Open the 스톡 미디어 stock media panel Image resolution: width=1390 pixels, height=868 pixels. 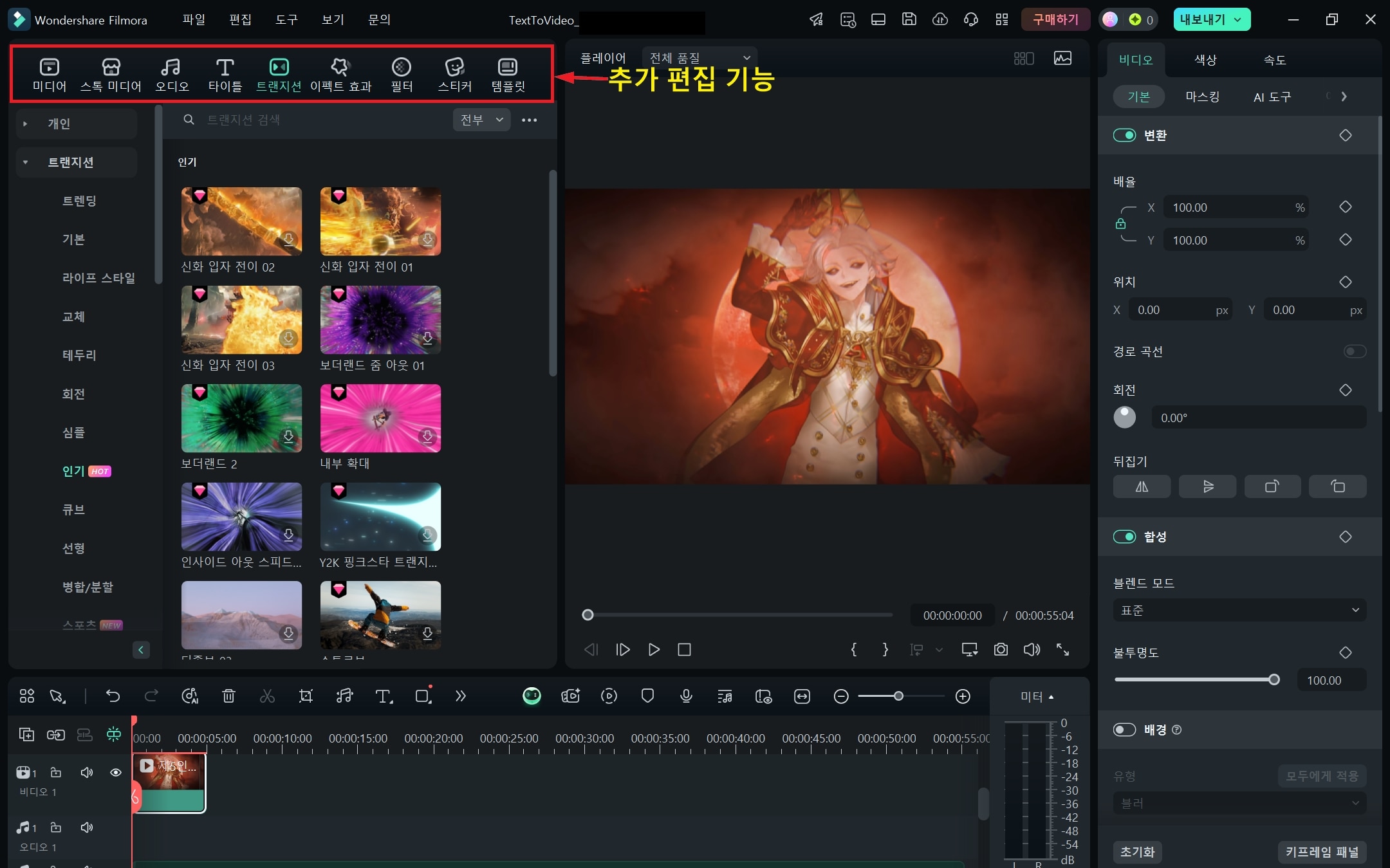(111, 75)
